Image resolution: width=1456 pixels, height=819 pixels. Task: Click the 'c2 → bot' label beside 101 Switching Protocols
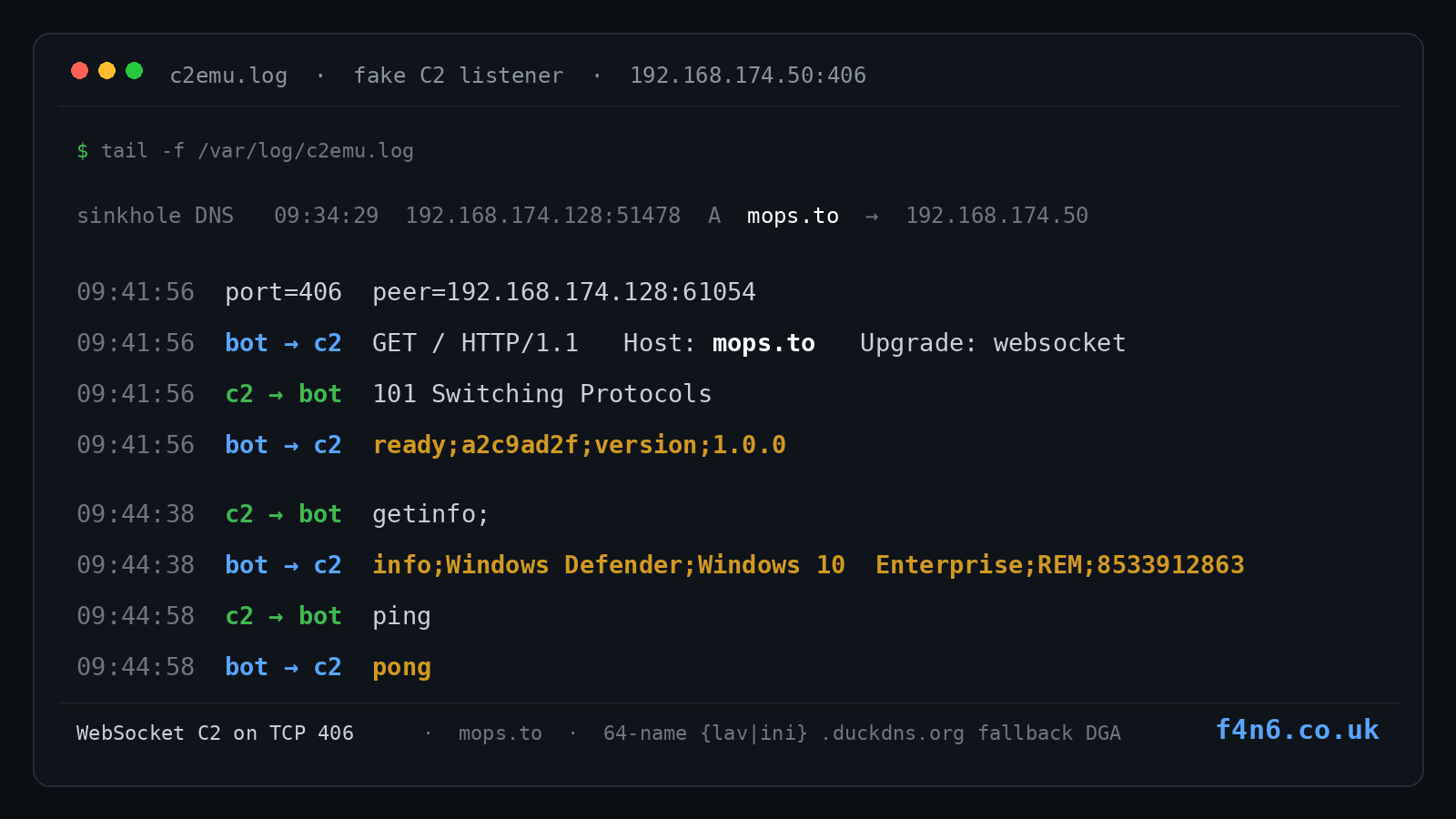click(283, 394)
